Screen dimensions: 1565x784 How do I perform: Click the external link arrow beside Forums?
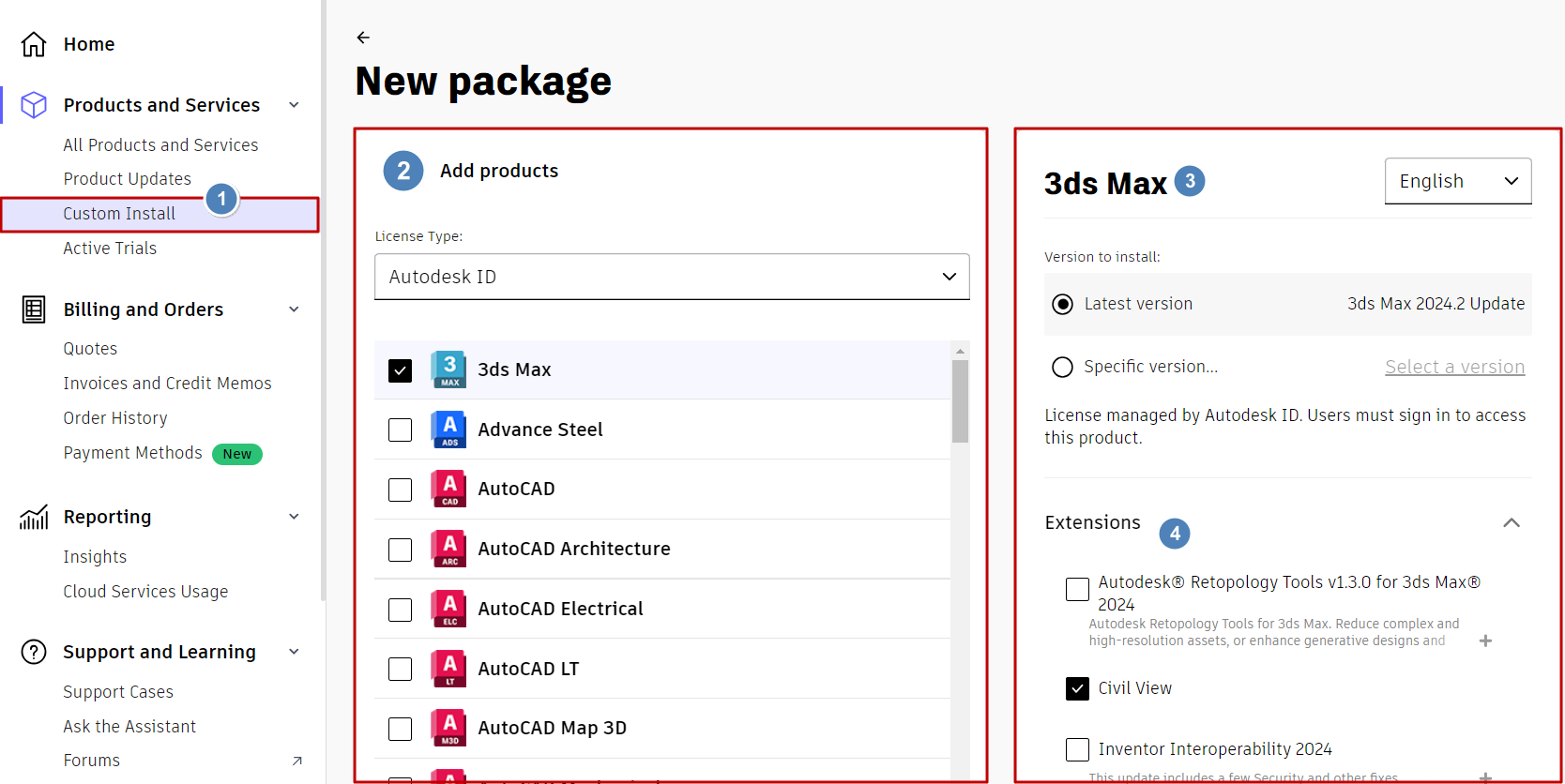click(297, 761)
